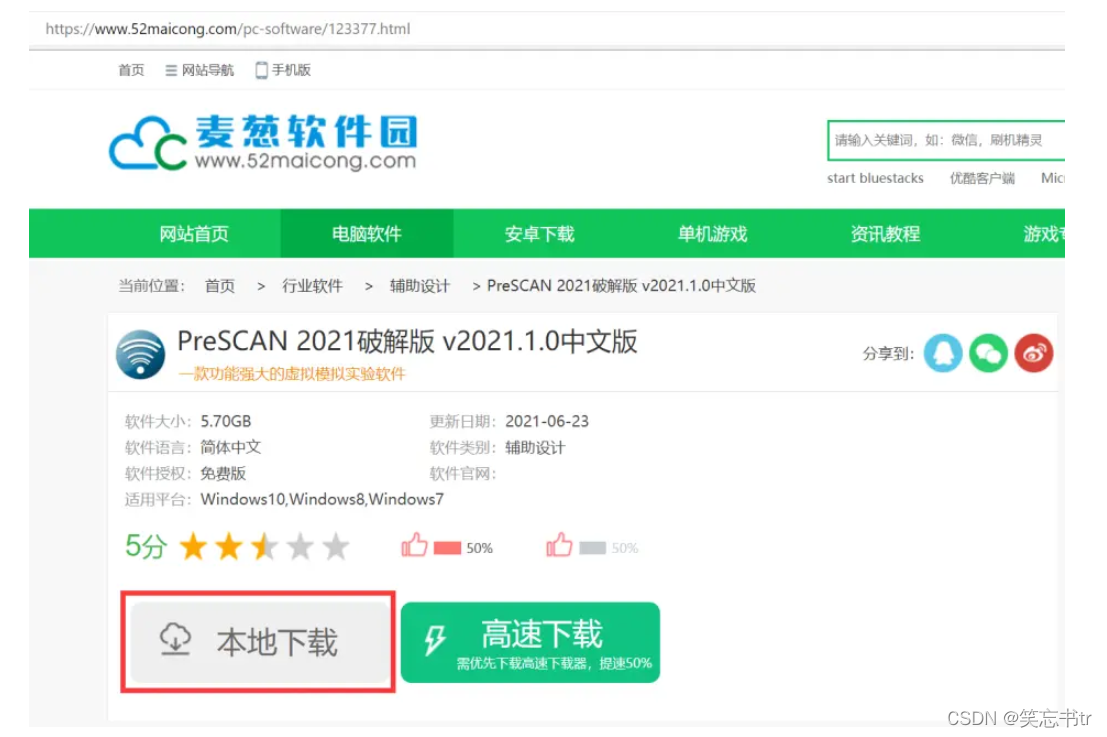This screenshot has height=737, width=1107.
Task: Toggle the red thumbs-up rating
Action: [x=420, y=545]
